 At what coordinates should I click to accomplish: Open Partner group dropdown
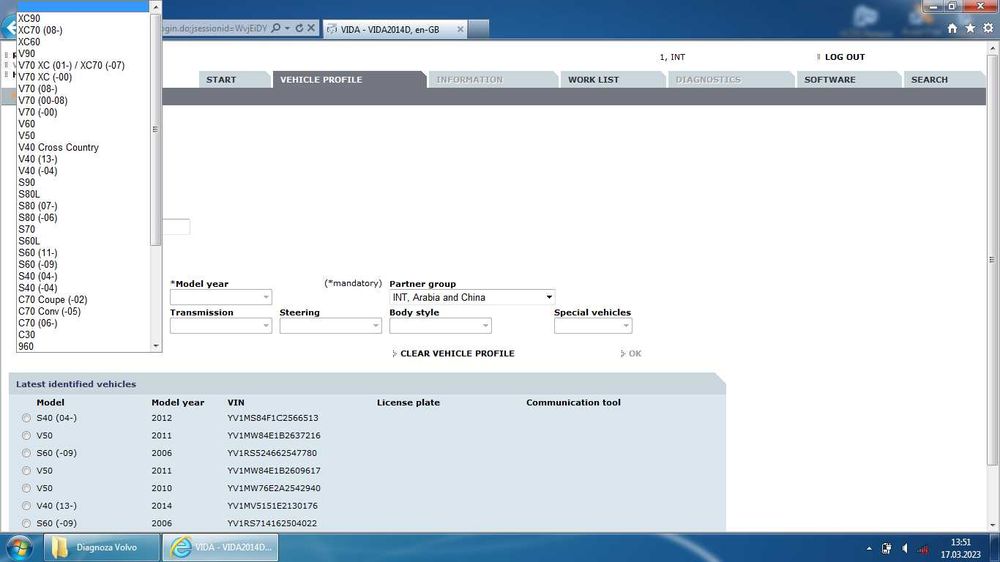472,297
